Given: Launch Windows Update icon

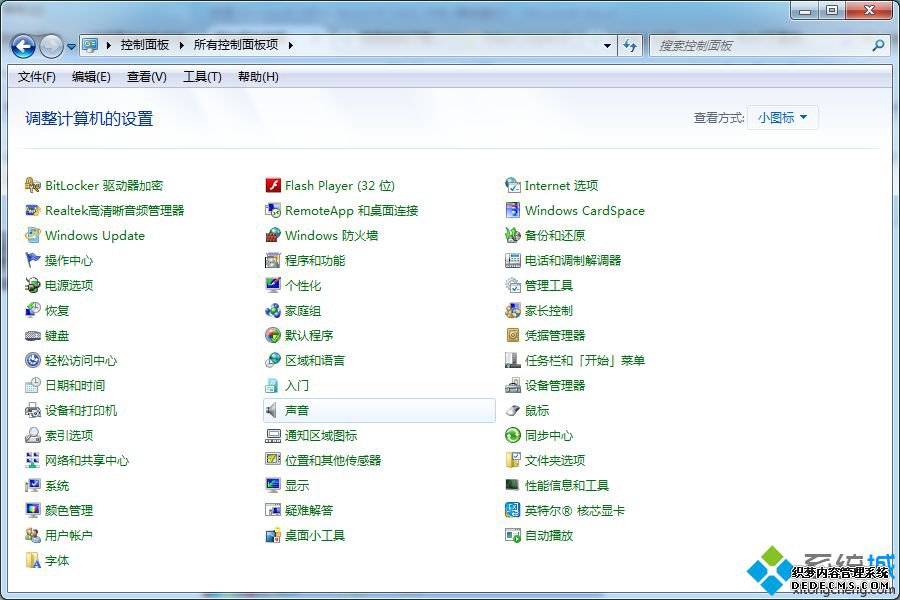Looking at the screenshot, I should (x=33, y=235).
